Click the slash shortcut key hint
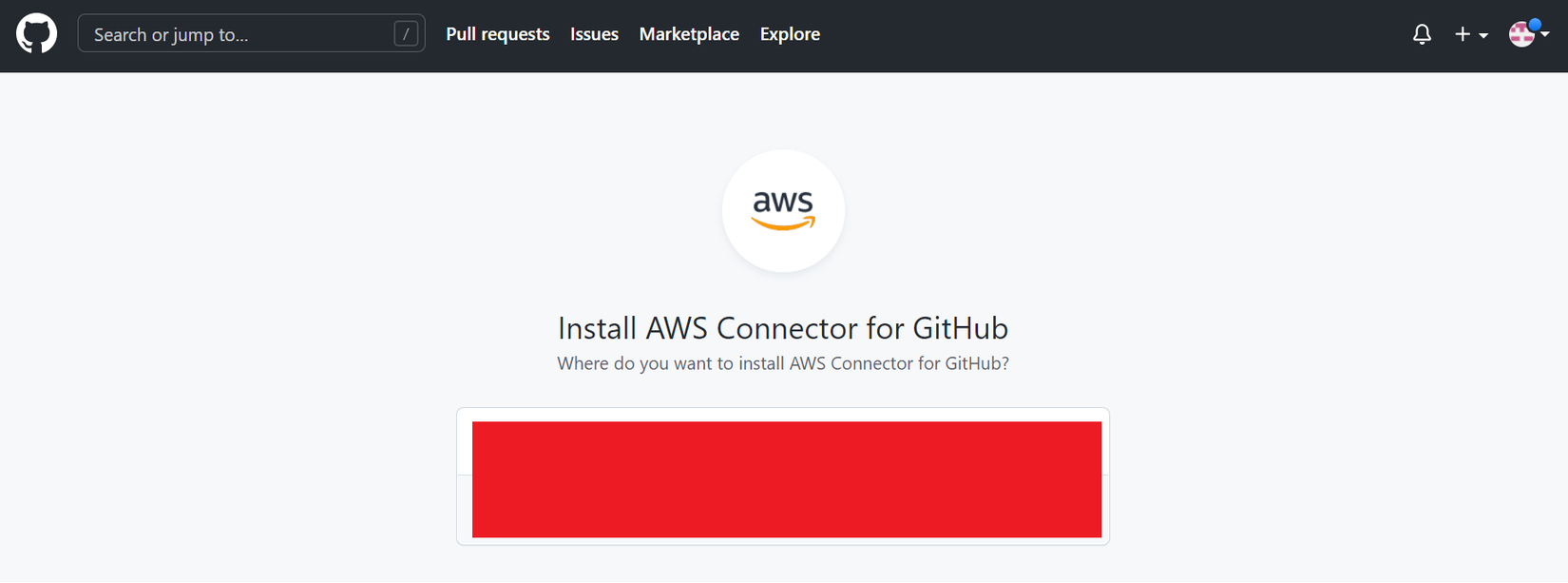Viewport: 1568px width, 583px height. (406, 34)
